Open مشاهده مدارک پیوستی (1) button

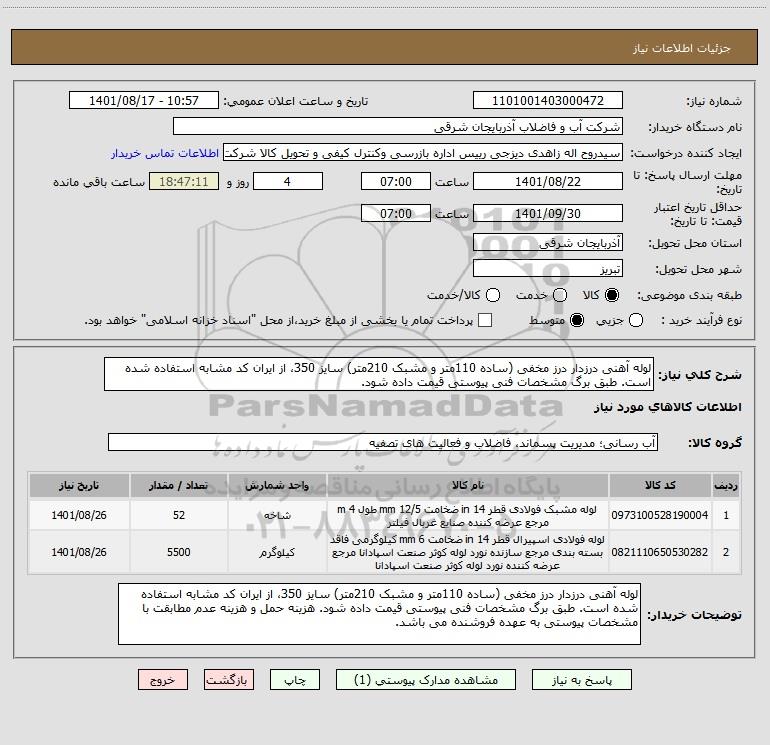426,680
